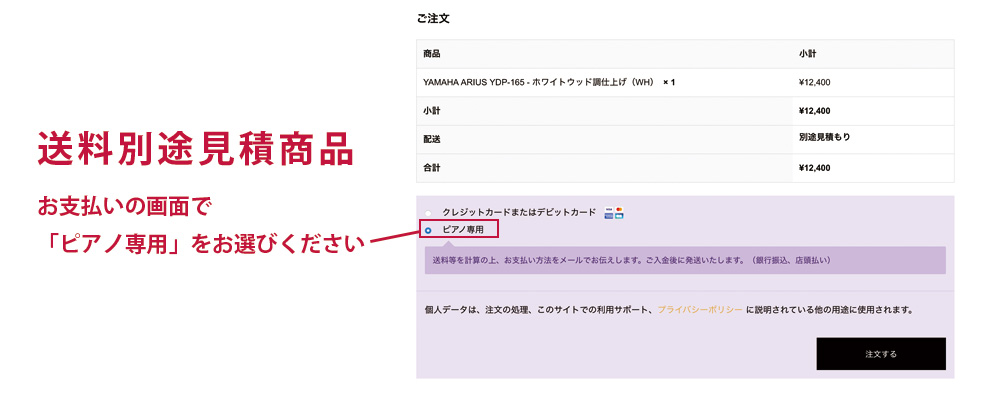
Task: Click the 商品 column header
Action: 432,54
